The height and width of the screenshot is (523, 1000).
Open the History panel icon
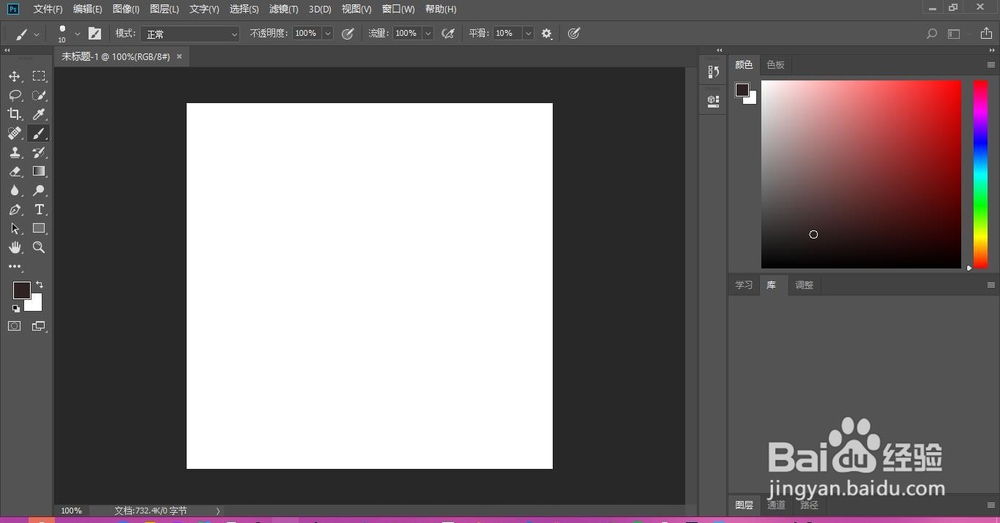[x=713, y=72]
